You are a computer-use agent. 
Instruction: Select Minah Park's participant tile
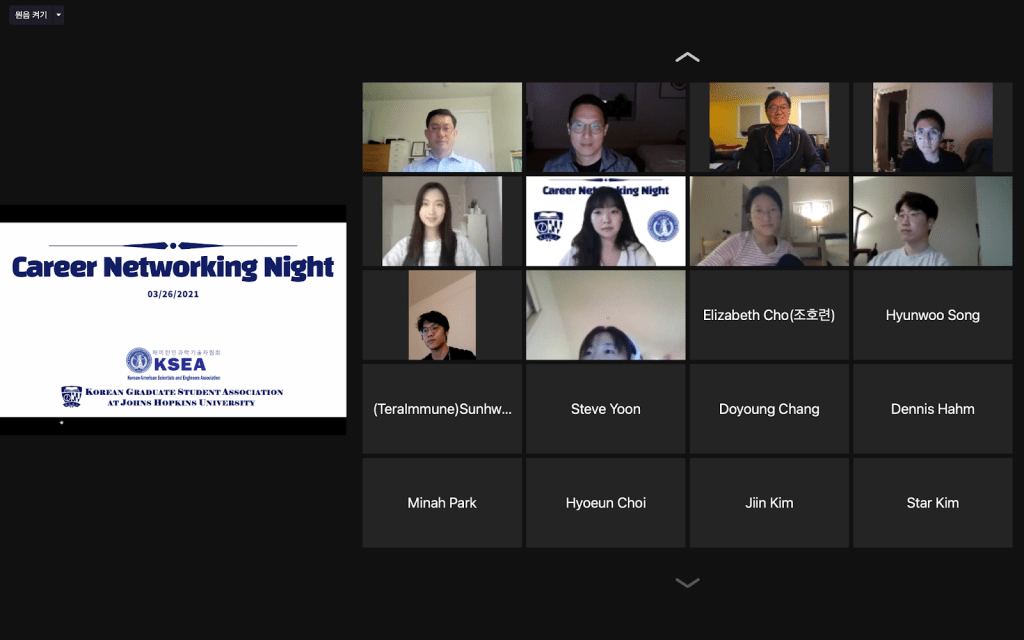(x=442, y=503)
